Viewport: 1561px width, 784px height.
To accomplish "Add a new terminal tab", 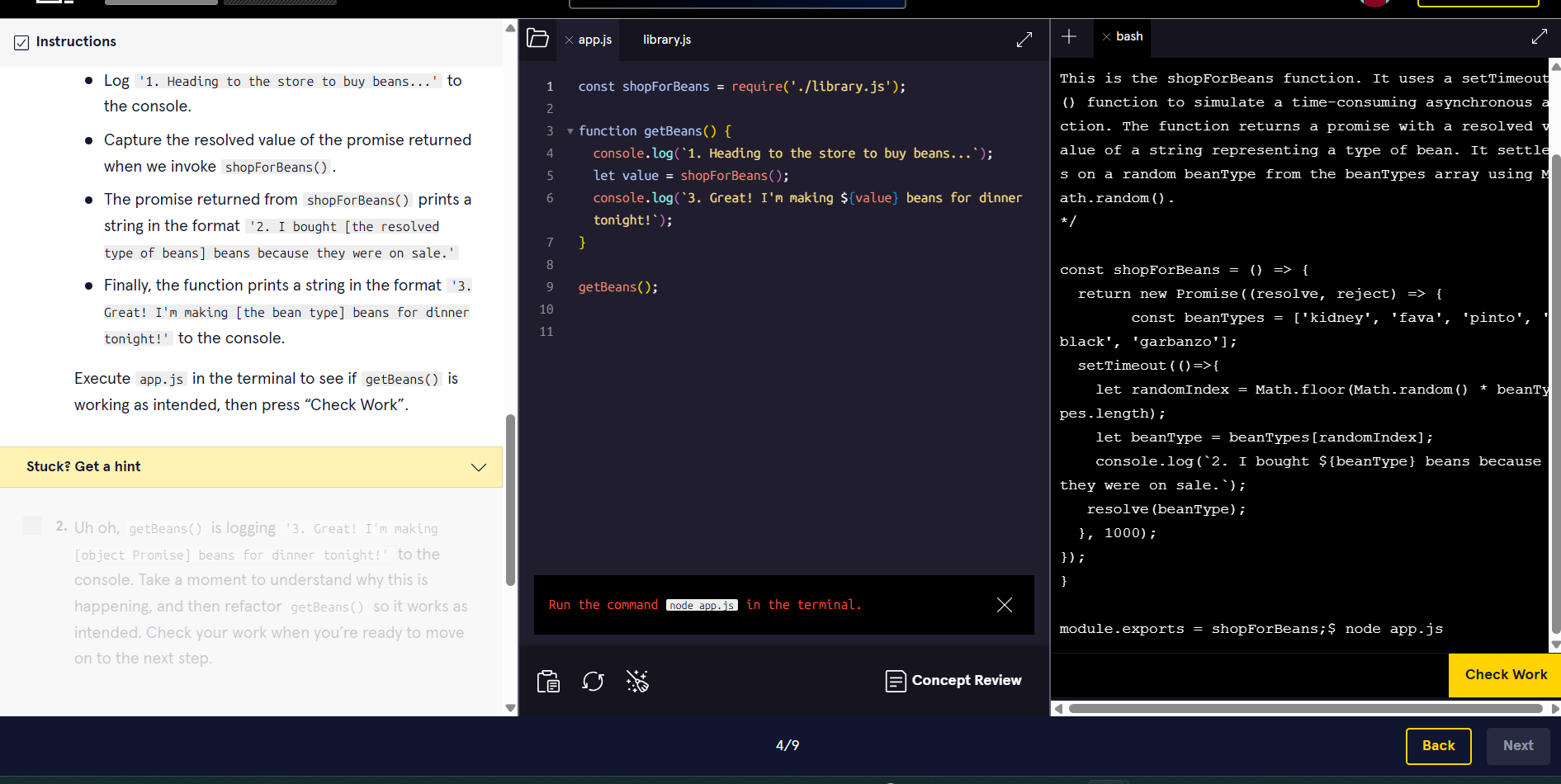I will [1069, 36].
